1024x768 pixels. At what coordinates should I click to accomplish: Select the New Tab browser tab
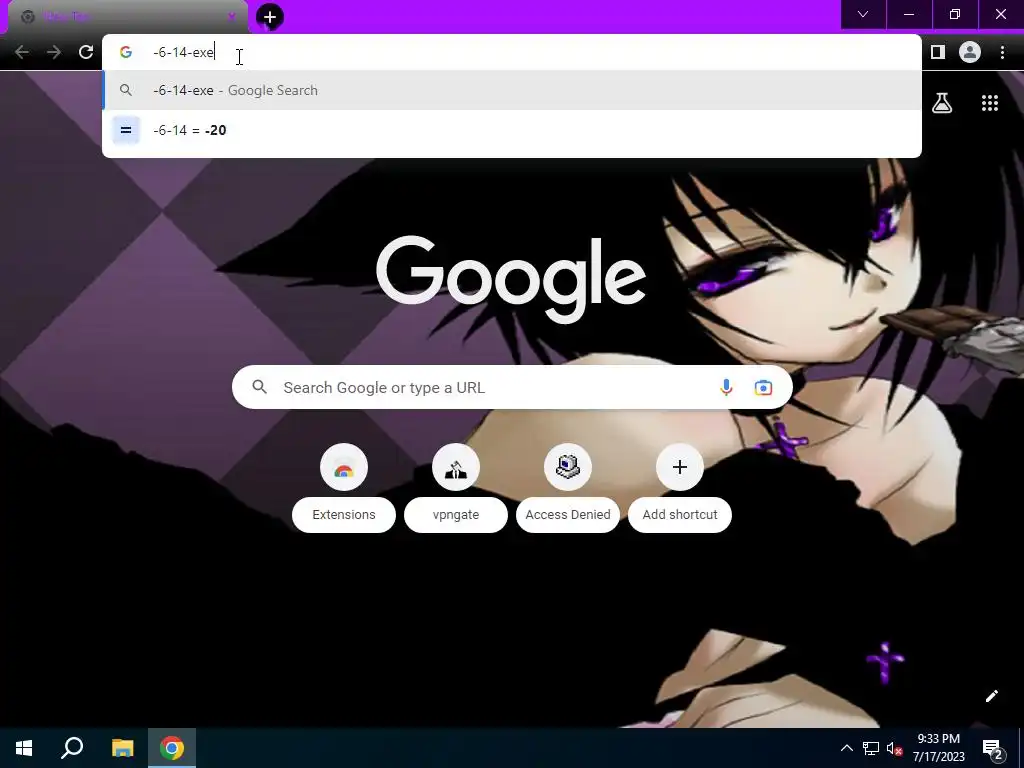[x=127, y=17]
